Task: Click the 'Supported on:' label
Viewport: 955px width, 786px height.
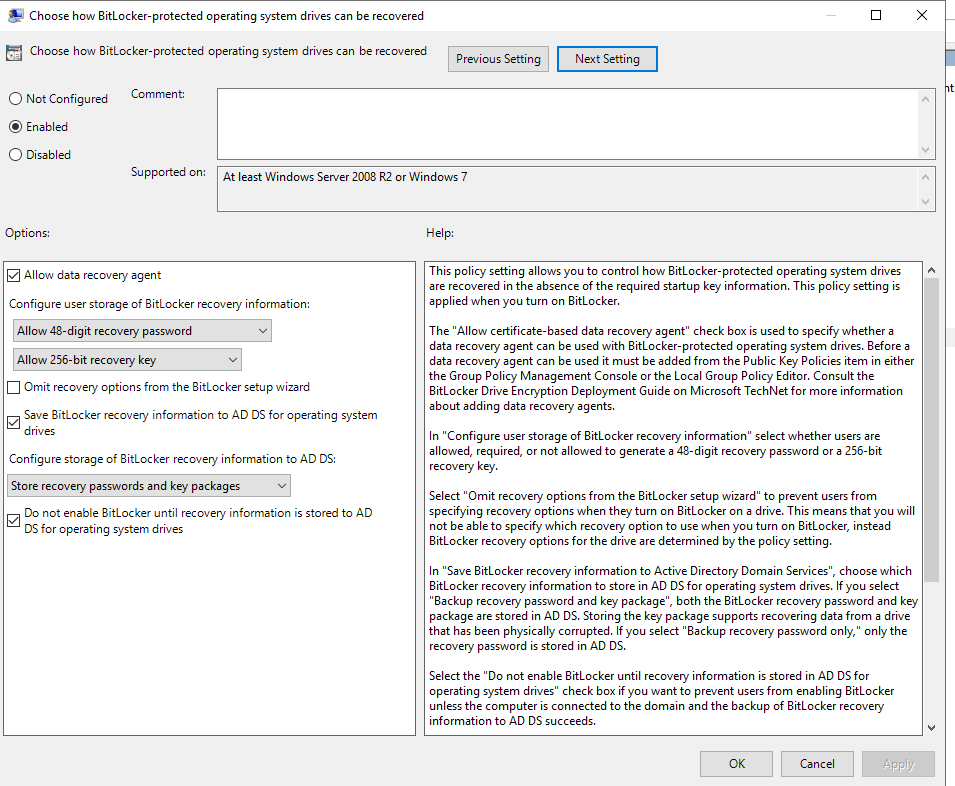Action: tap(168, 172)
